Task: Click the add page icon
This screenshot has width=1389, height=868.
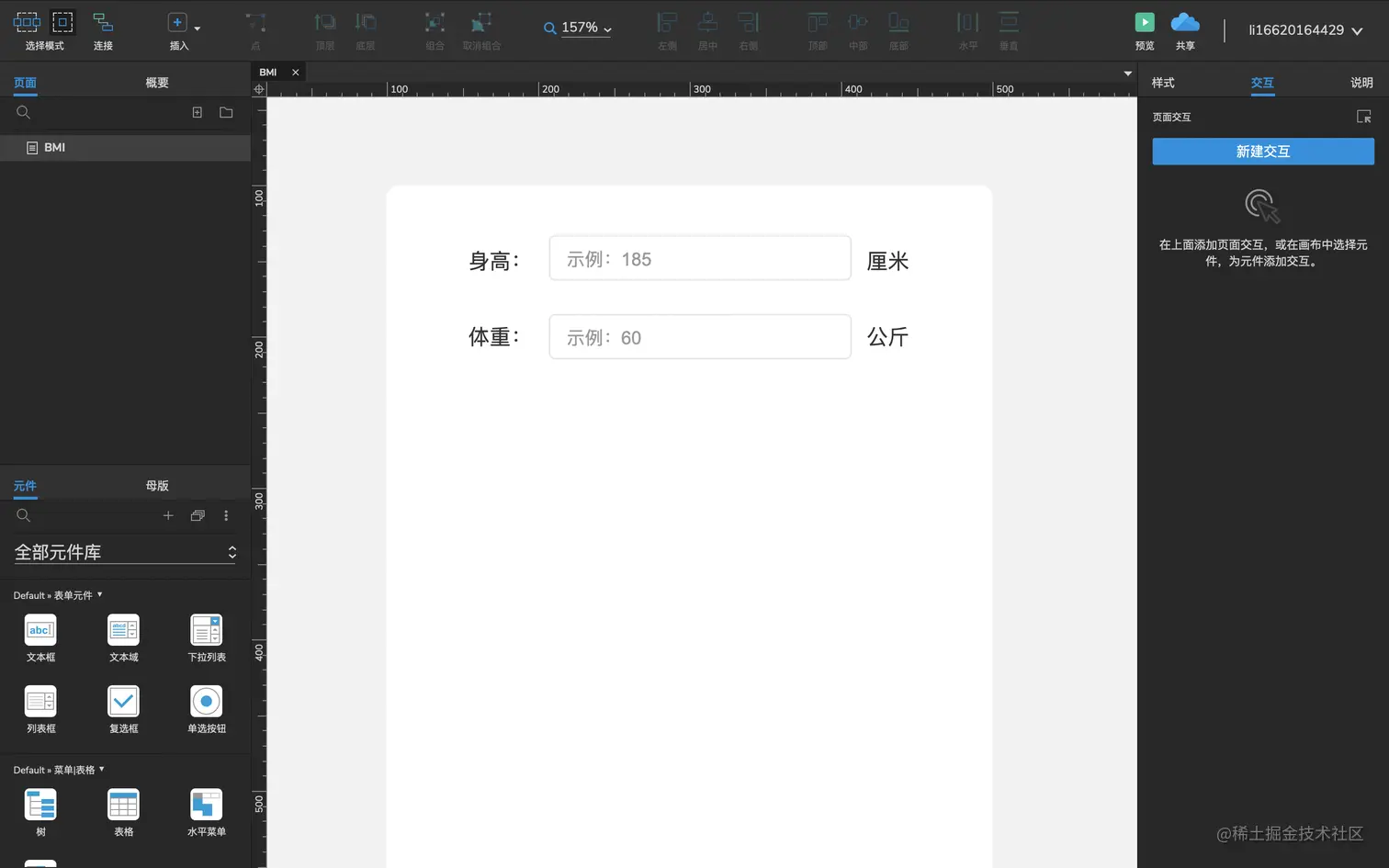Action: pos(197,112)
